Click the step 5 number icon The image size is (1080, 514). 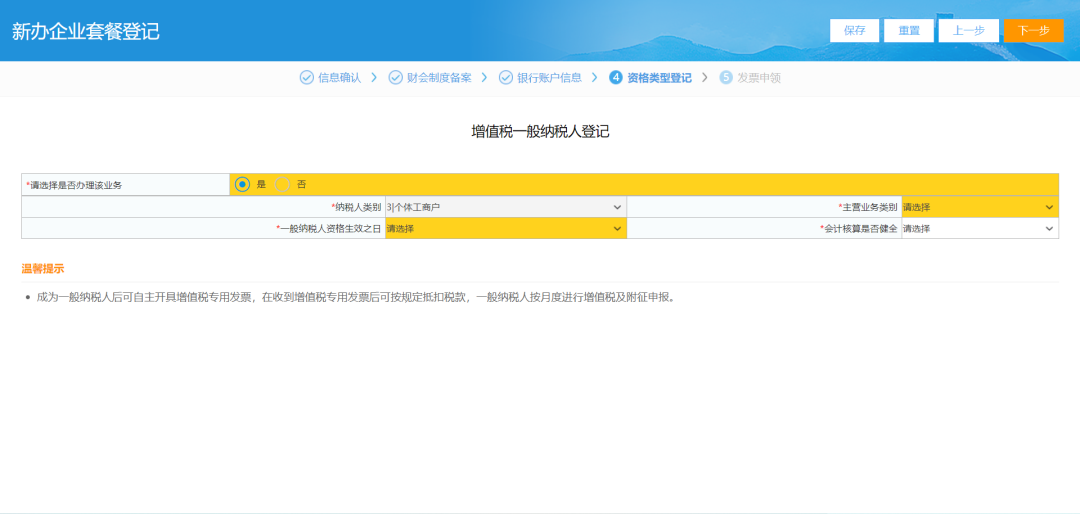726,78
